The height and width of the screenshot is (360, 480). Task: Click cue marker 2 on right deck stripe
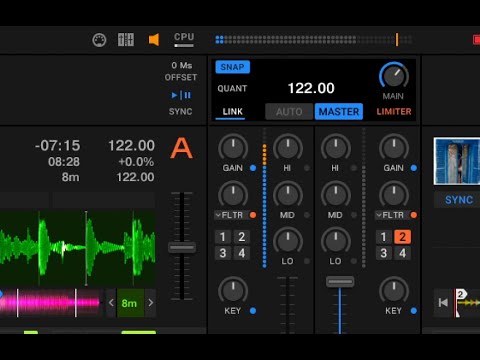(x=461, y=294)
